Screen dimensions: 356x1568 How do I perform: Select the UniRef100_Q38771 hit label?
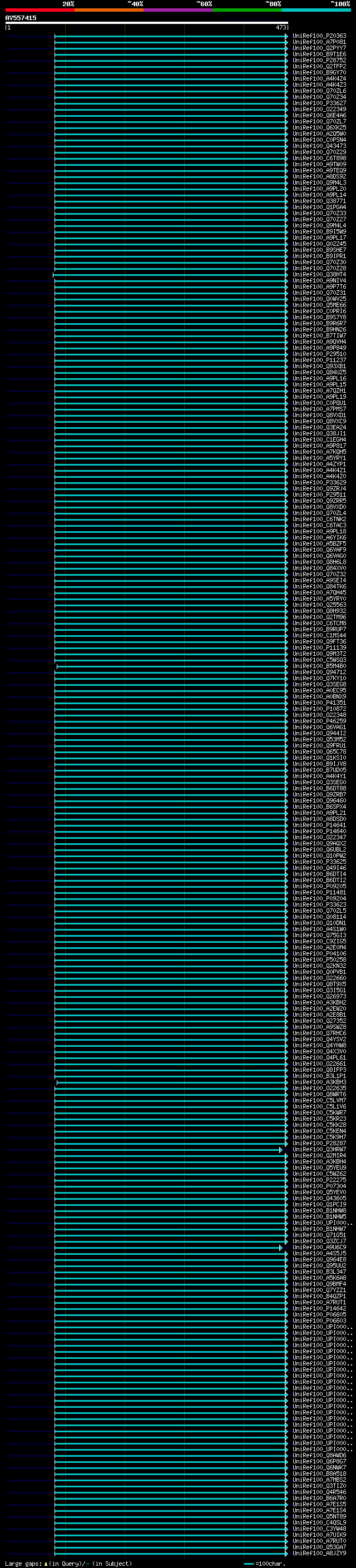pyautogui.click(x=319, y=201)
